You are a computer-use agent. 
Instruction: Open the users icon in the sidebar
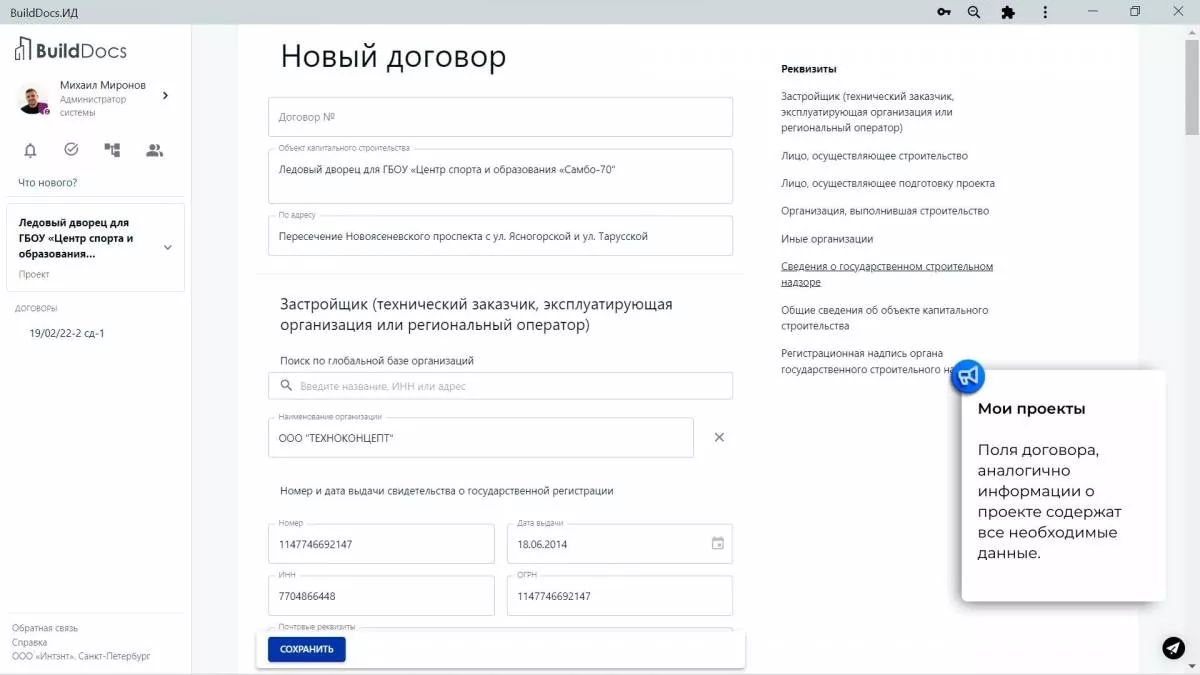click(x=153, y=149)
